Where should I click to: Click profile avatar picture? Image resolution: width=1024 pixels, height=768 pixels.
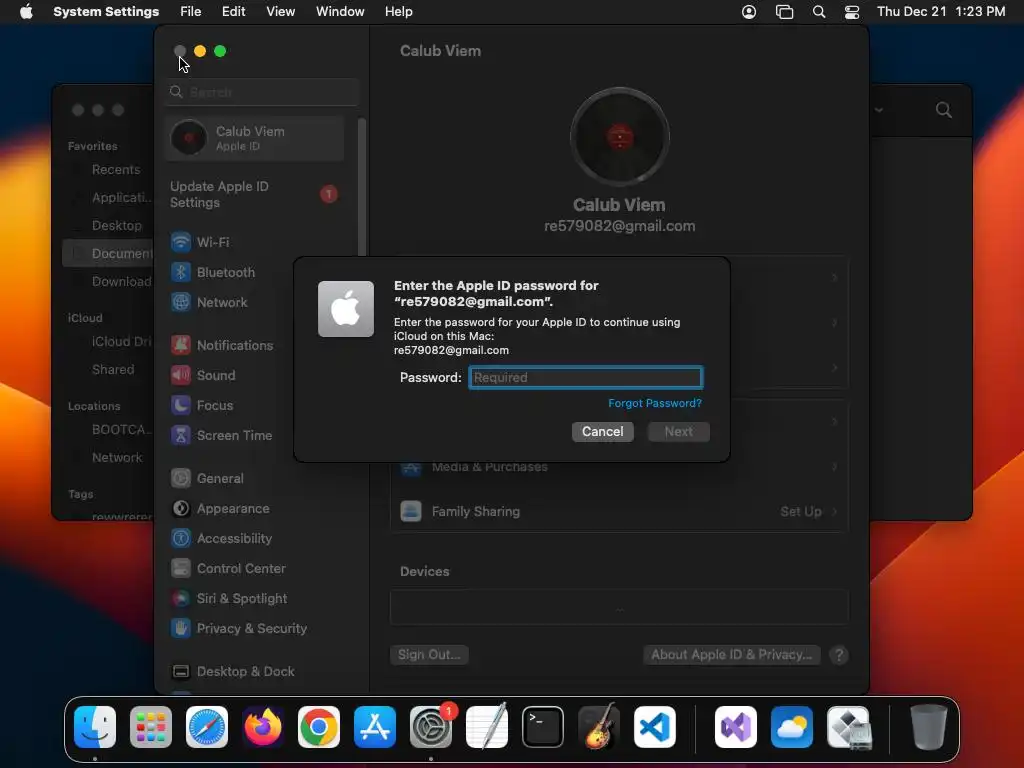620,137
